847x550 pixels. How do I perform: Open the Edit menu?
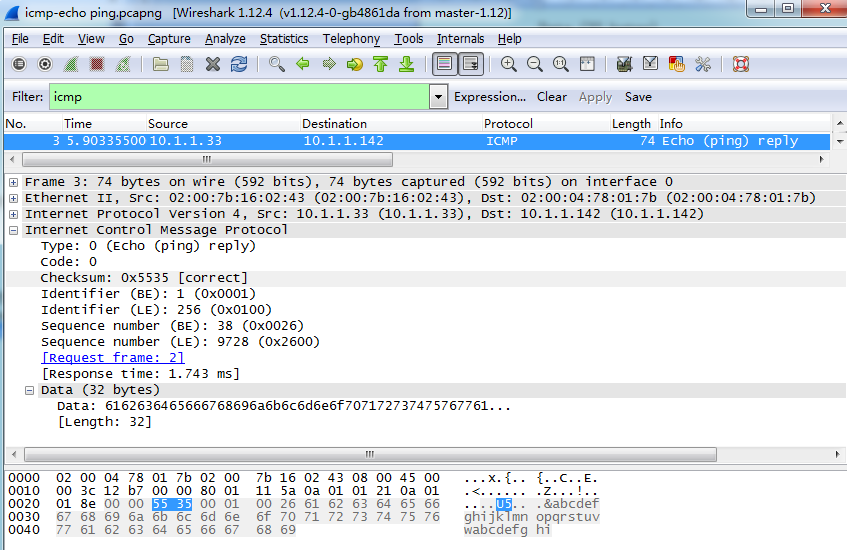(x=53, y=39)
